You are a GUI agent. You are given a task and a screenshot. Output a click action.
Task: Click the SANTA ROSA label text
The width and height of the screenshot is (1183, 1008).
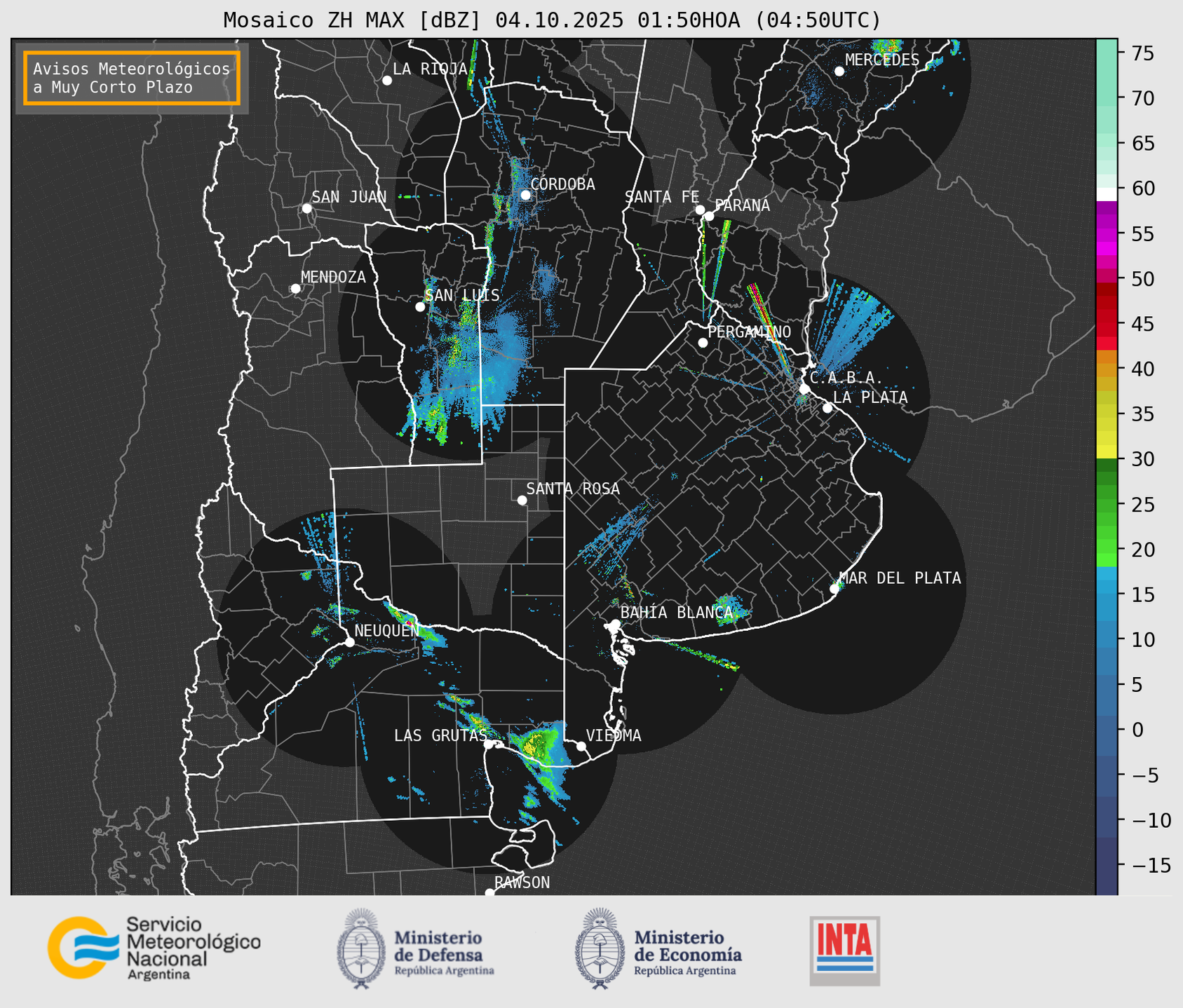573,489
